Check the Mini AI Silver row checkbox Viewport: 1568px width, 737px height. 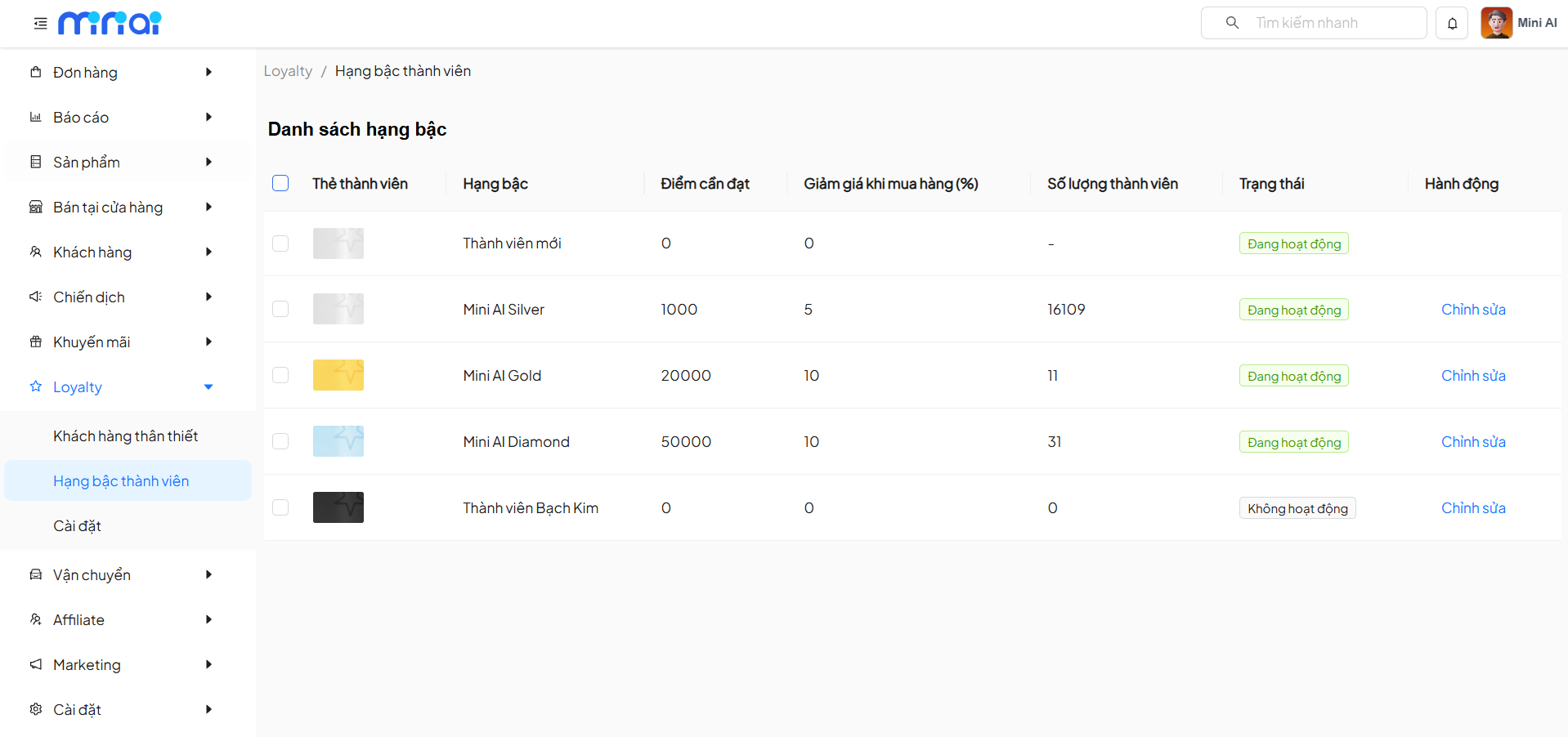280,309
